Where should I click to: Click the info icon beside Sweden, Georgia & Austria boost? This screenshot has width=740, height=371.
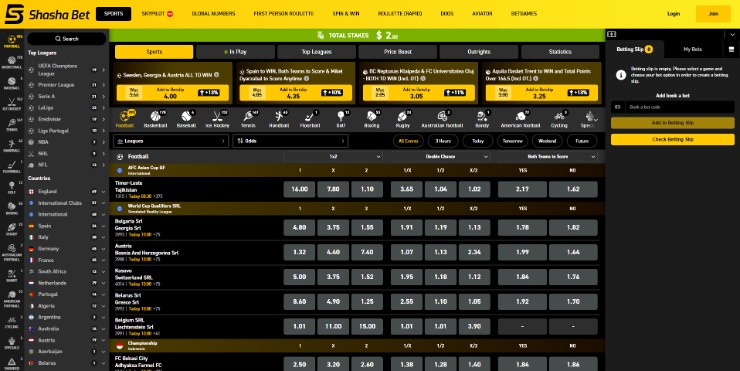pyautogui.click(x=217, y=75)
